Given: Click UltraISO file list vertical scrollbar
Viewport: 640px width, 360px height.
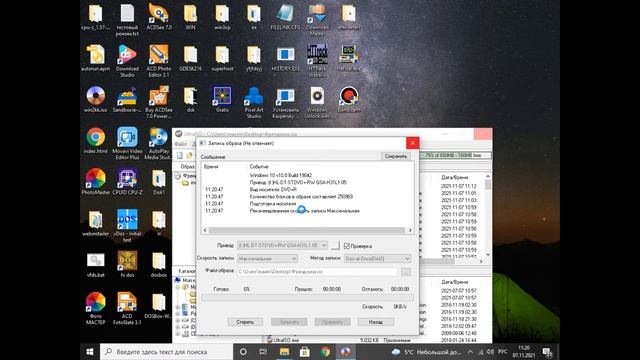Looking at the screenshot, I should click(x=488, y=215).
